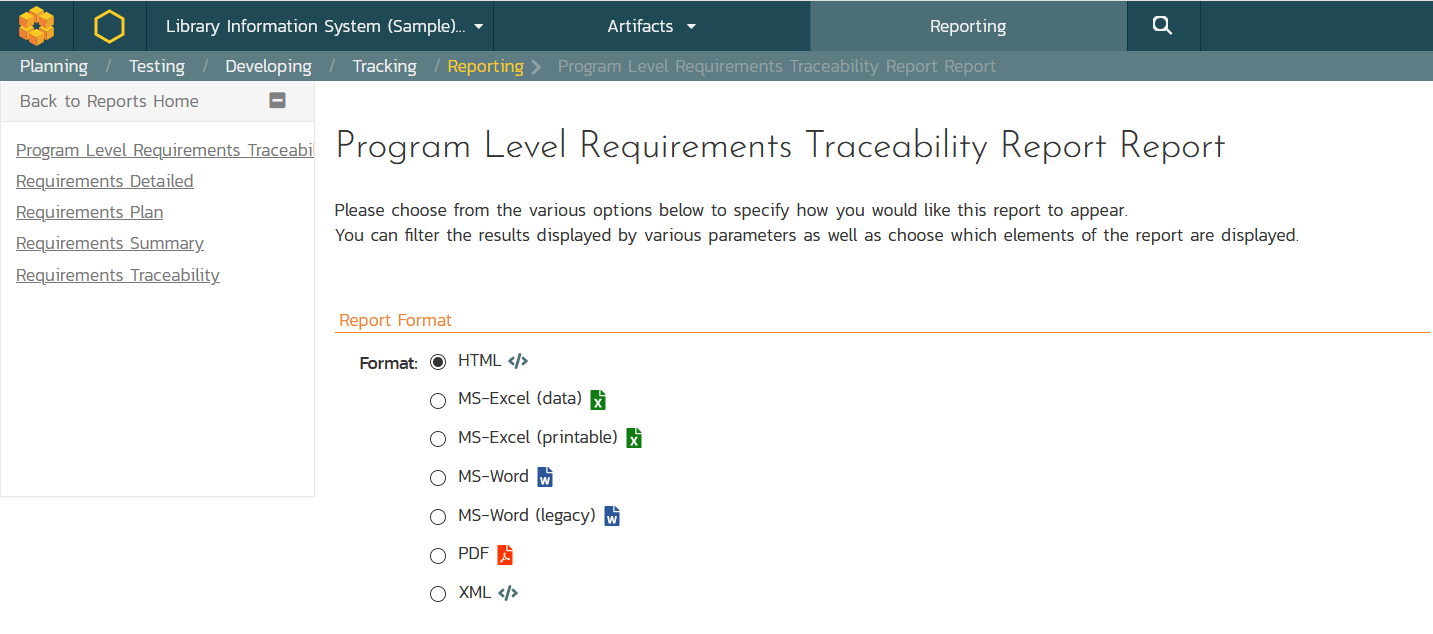Choose the MS-Word format radio button

tap(438, 478)
